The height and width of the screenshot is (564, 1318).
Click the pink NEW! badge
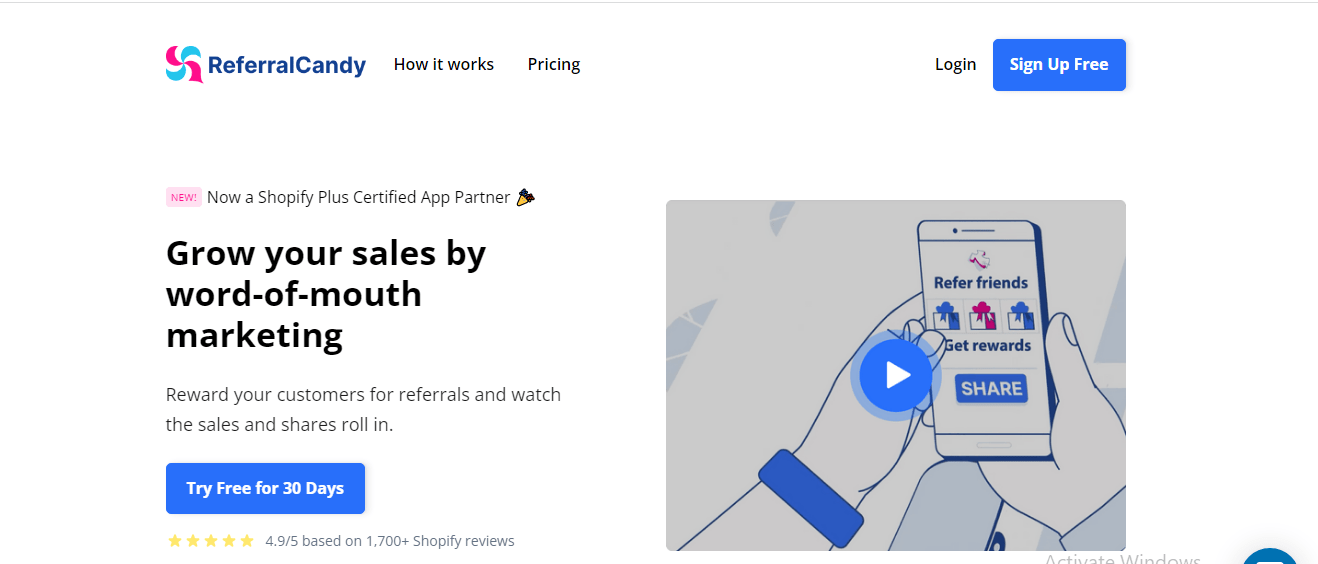pos(184,197)
